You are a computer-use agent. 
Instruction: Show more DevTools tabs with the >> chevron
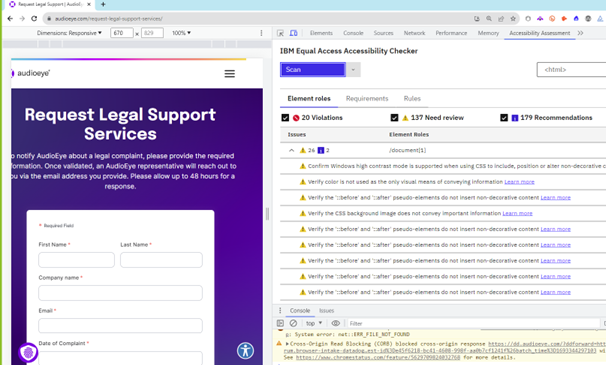tap(580, 33)
